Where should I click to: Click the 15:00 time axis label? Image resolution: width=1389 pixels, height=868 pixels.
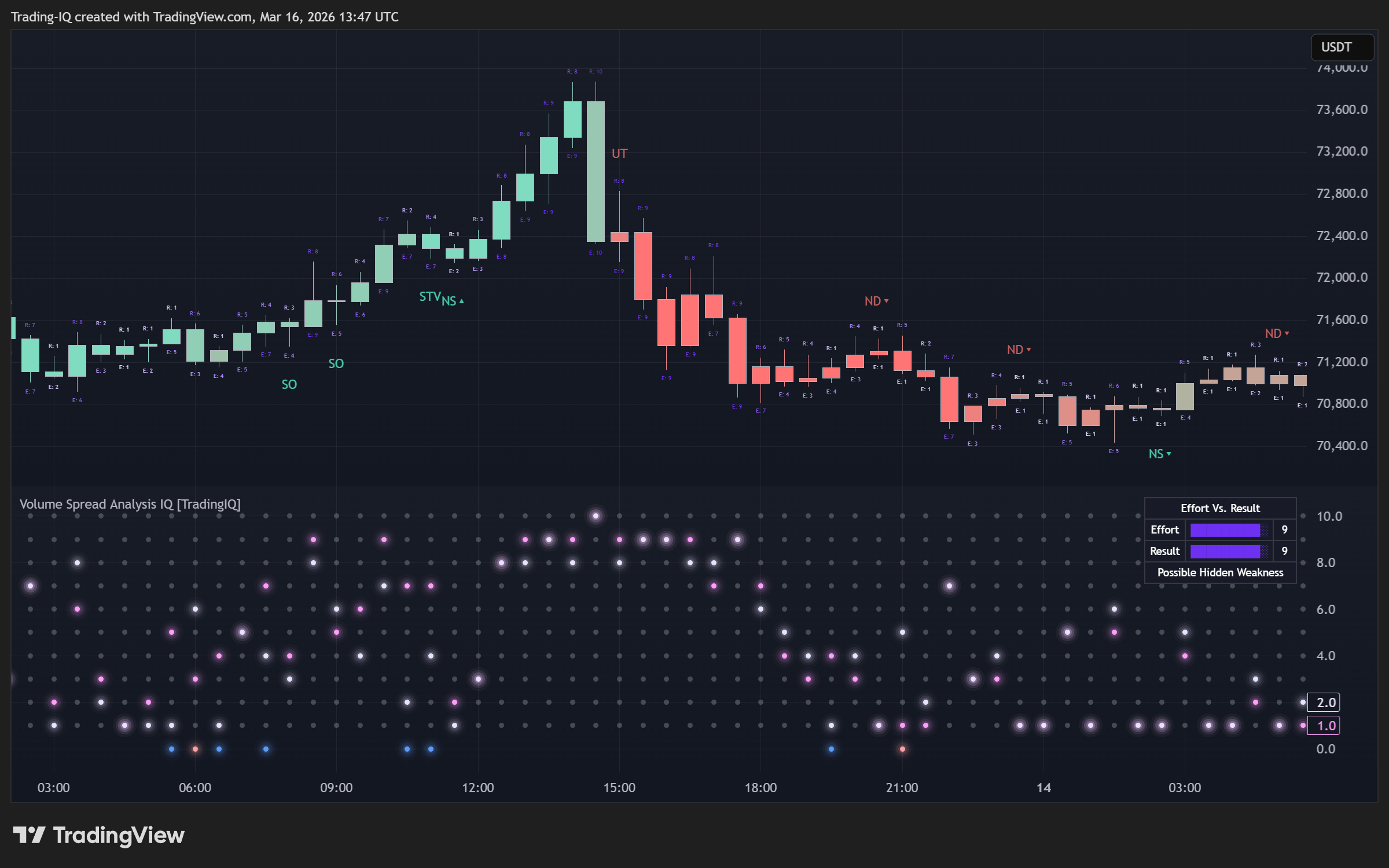point(619,788)
